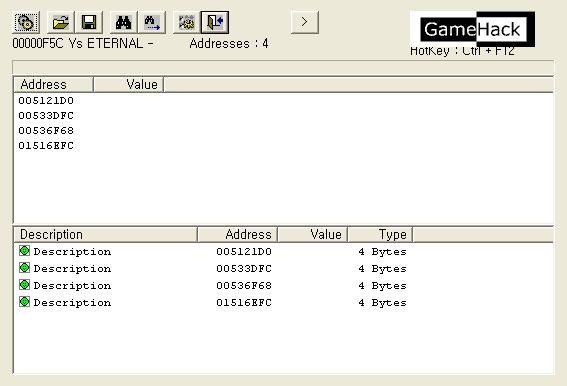Click the search next binoculars arrow icon

click(x=152, y=22)
